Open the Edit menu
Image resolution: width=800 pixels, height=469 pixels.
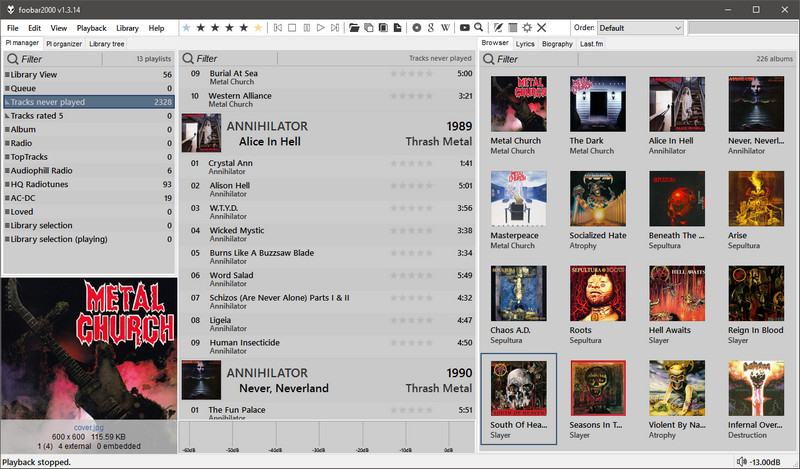(x=35, y=28)
